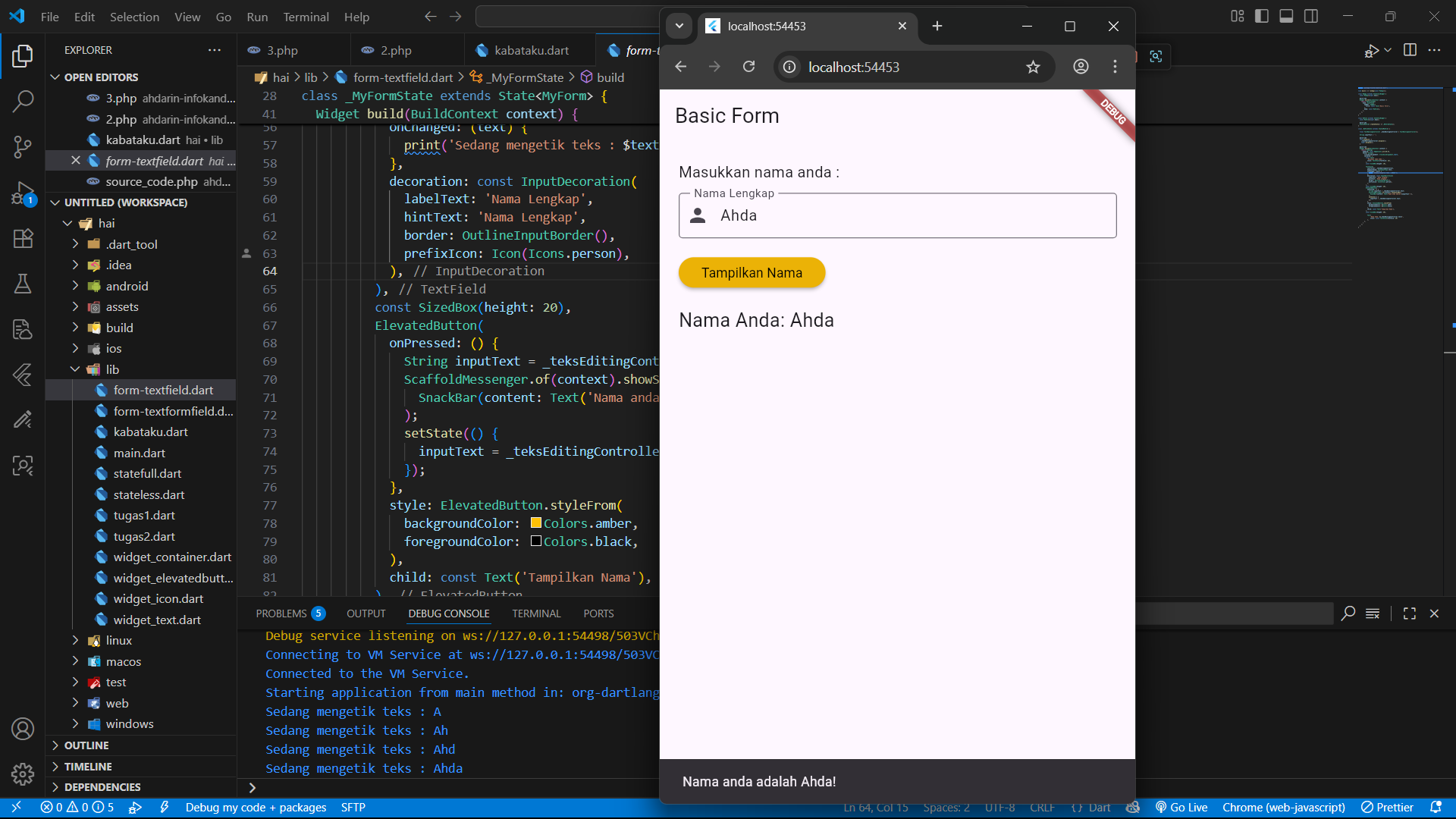1456x819 pixels.
Task: Open amber color swatch in code
Action: [x=536, y=523]
